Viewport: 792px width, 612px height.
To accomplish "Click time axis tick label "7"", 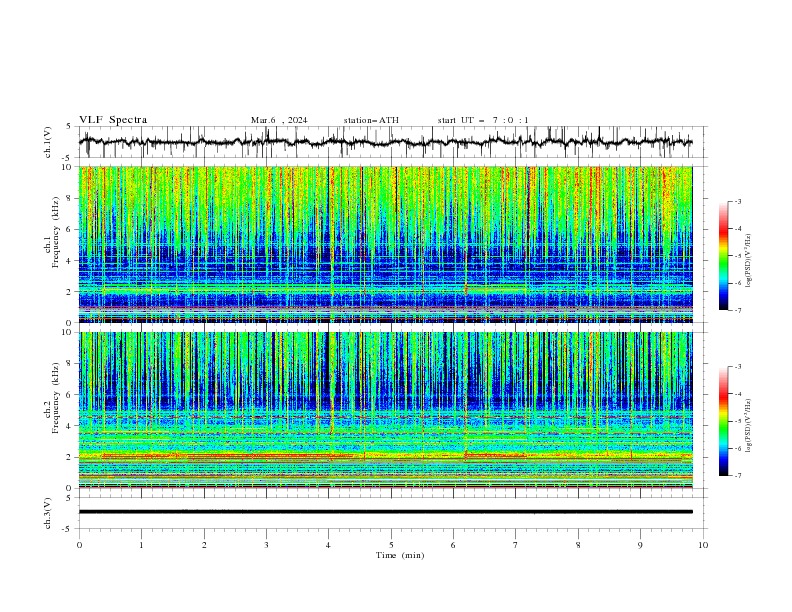I will pos(516,545).
